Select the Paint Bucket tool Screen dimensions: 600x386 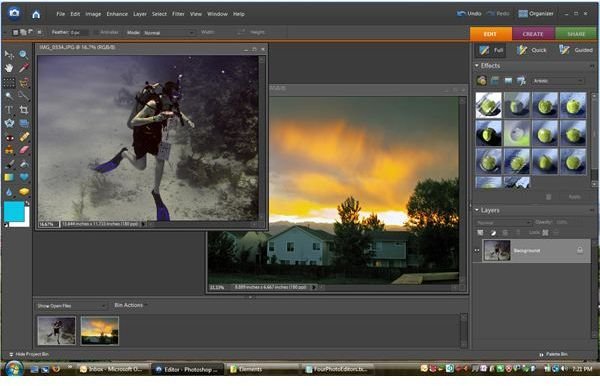(24, 164)
